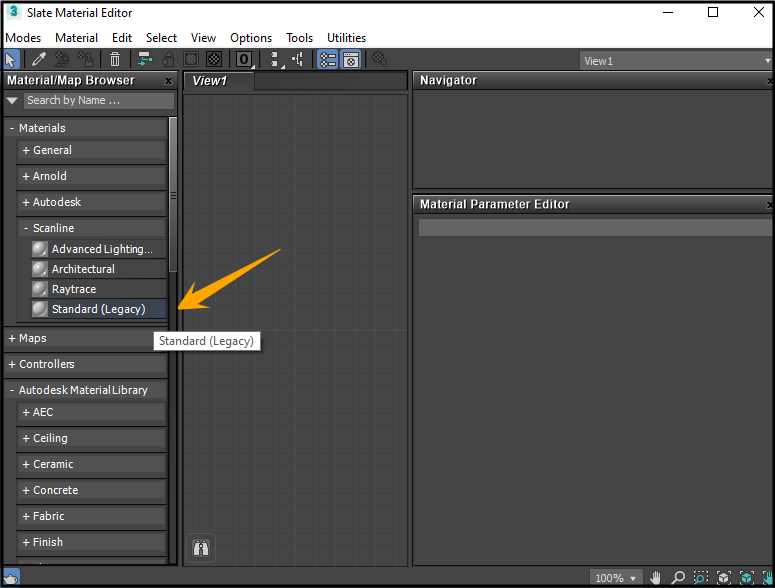Viewport: 775px width, 588px height.
Task: Toggle the Parameter Editor panel icon
Action: 351,60
